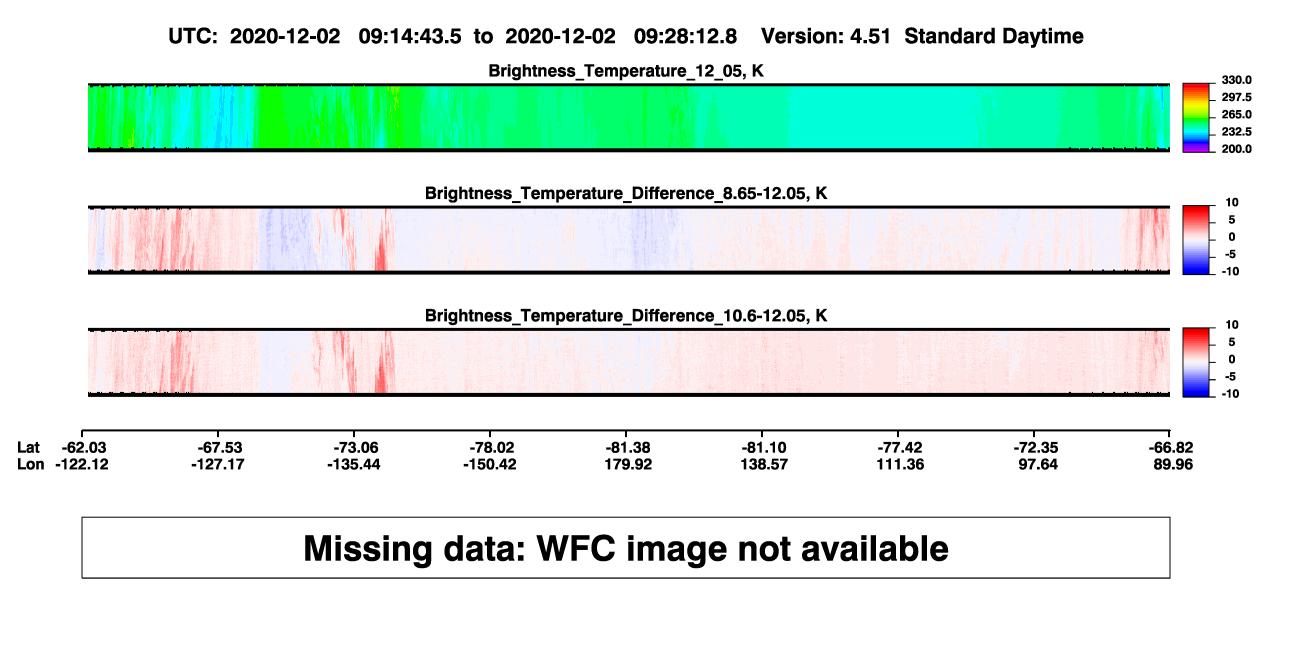The width and height of the screenshot is (1300, 667).
Task: Click the latitude value -72.35
Action: [1034, 447]
